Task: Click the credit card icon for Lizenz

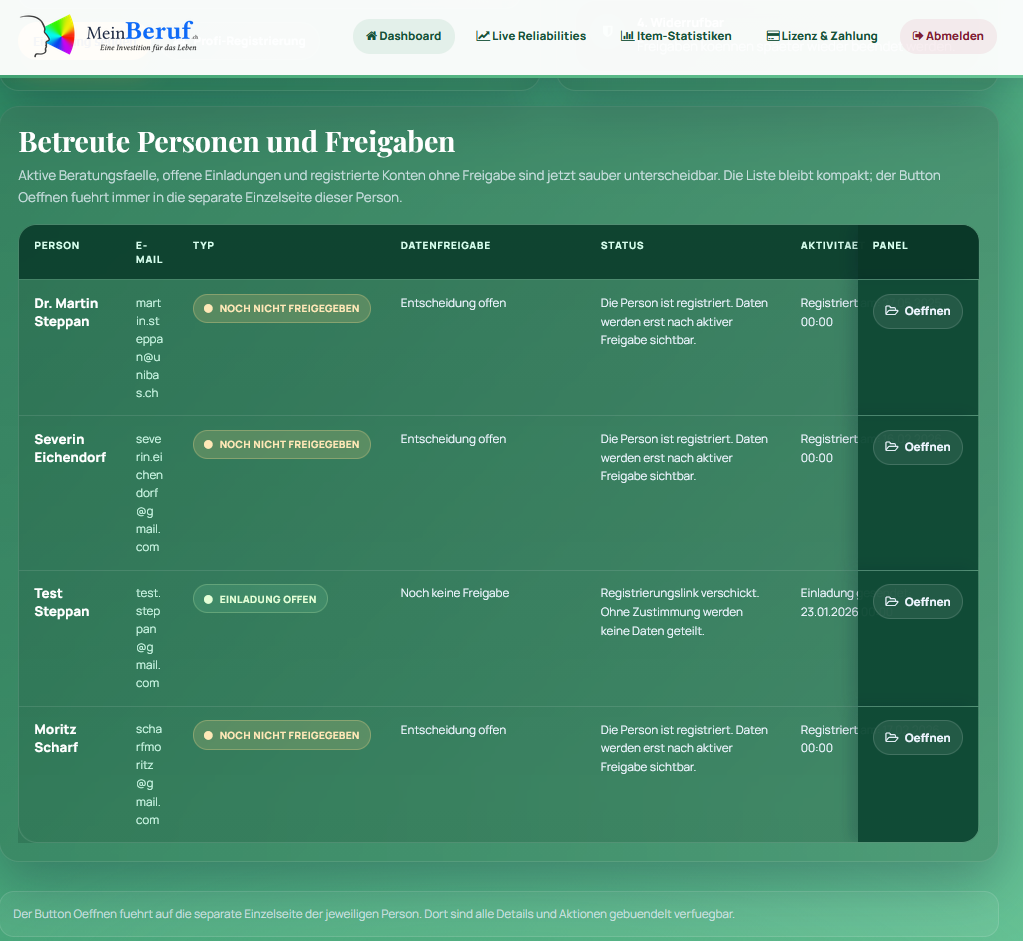Action: point(773,36)
